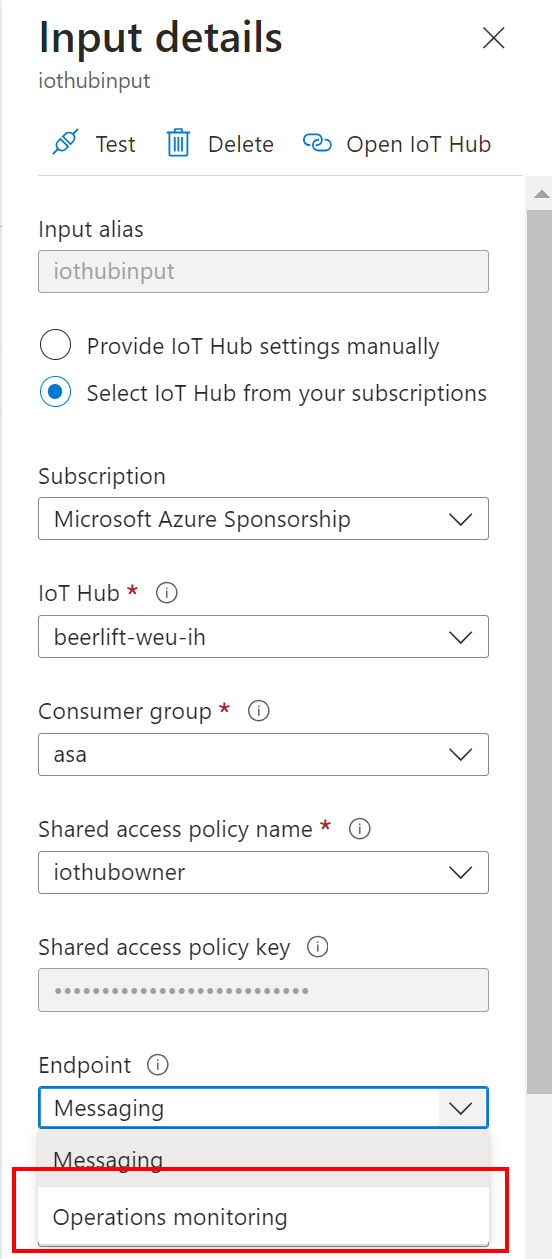This screenshot has height=1259, width=552.
Task: Expand the beerlift-weu-ih IoT Hub dropdown
Action: coord(263,637)
